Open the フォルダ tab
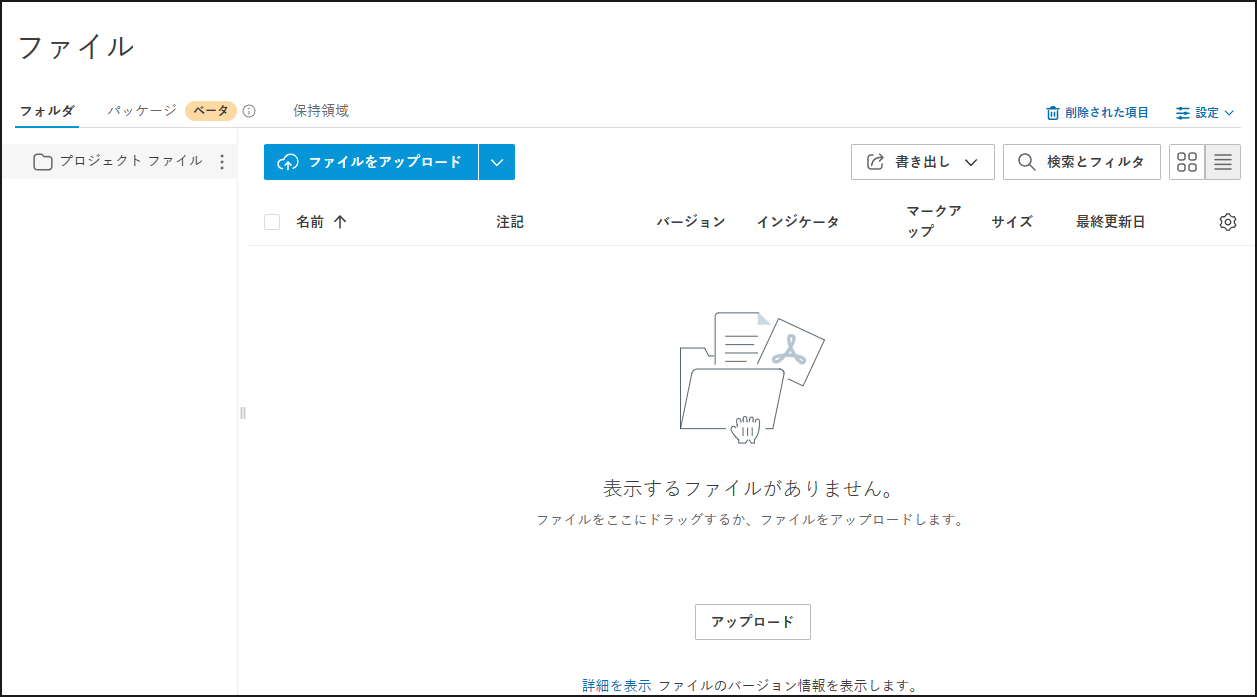Image resolution: width=1257 pixels, height=697 pixels. [x=47, y=111]
